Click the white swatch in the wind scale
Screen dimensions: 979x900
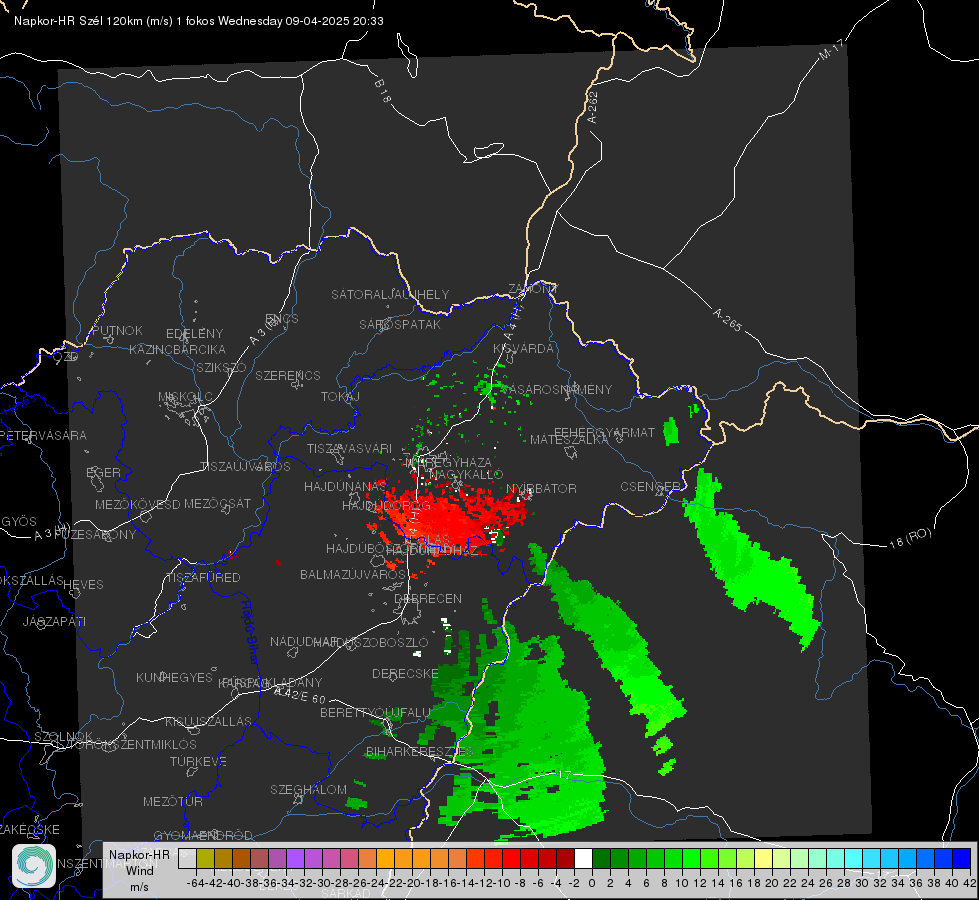click(583, 859)
